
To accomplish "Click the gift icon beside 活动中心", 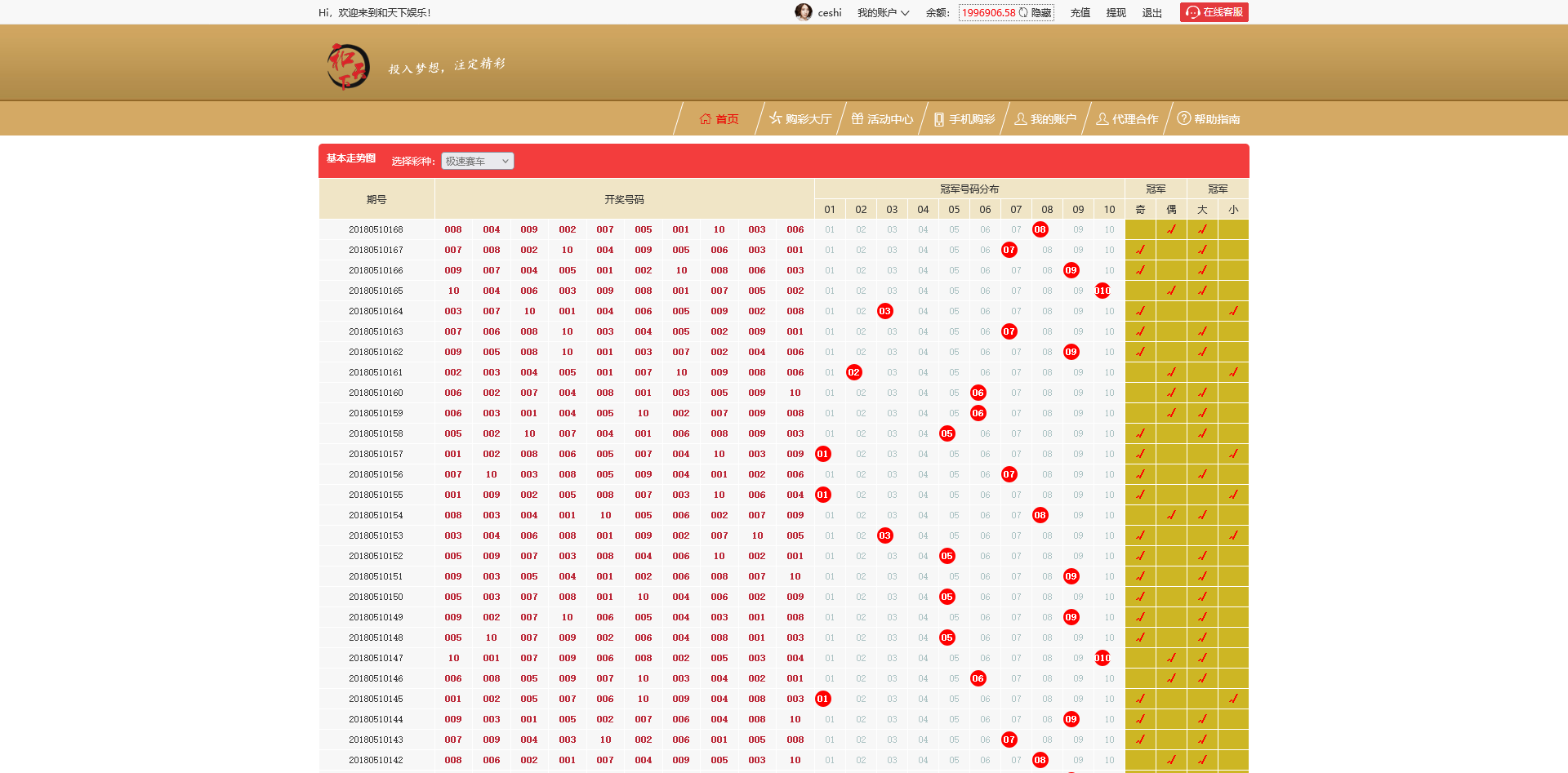I will (857, 118).
